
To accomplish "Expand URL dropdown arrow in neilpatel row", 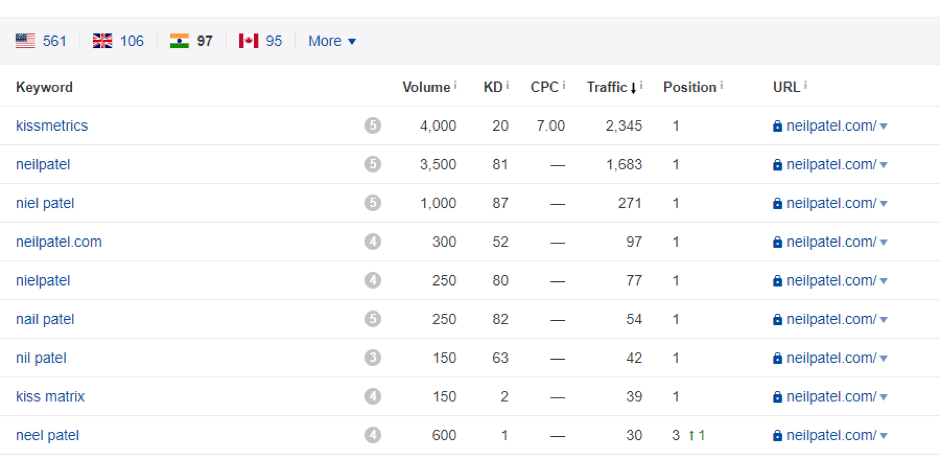I will (x=884, y=165).
